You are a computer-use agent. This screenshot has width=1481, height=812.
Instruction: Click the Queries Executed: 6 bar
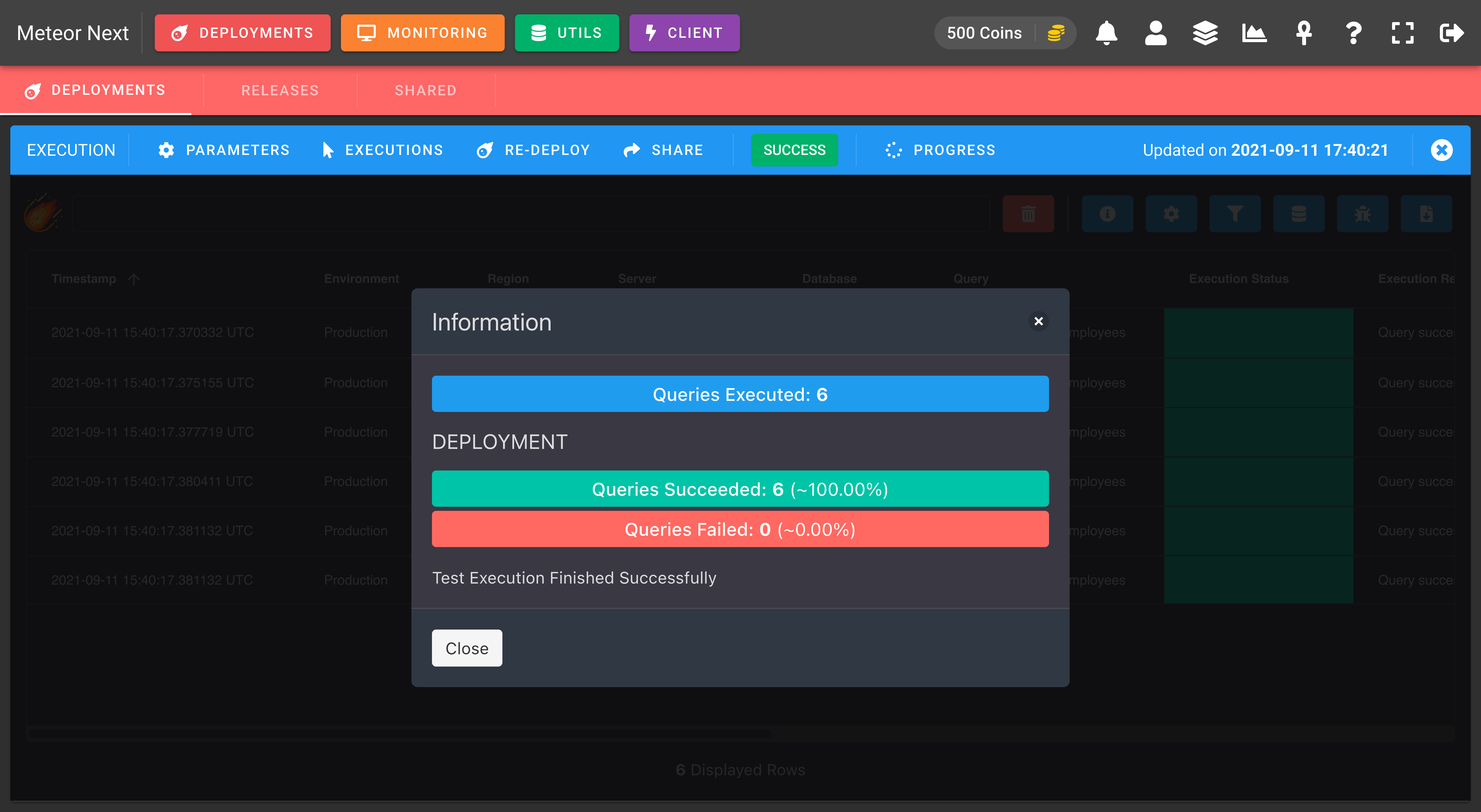(x=740, y=394)
